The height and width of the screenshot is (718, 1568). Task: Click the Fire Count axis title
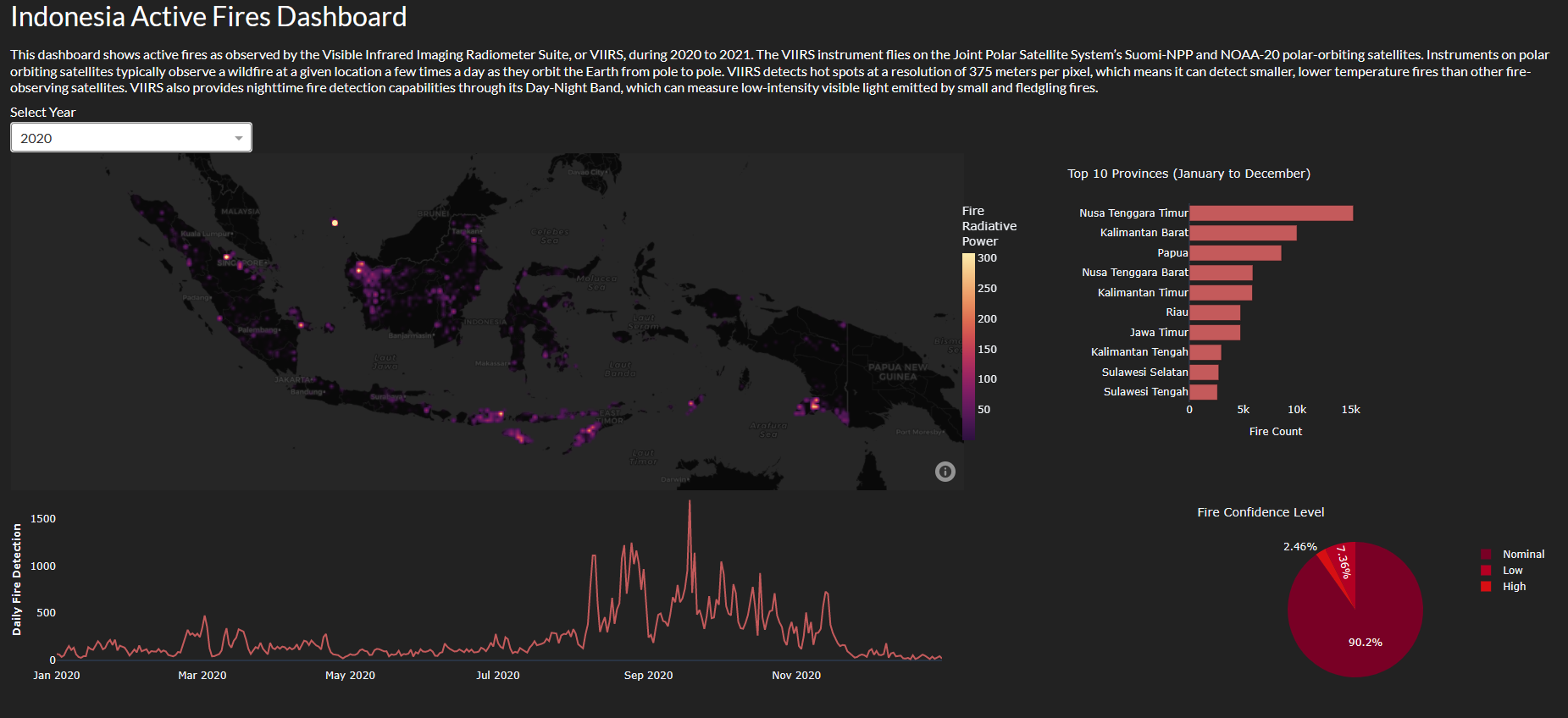[1276, 432]
